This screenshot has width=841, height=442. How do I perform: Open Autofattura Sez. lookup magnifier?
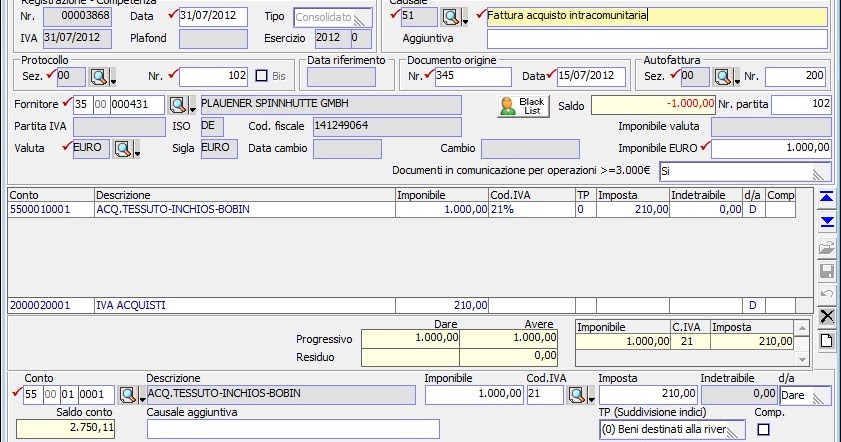click(722, 77)
